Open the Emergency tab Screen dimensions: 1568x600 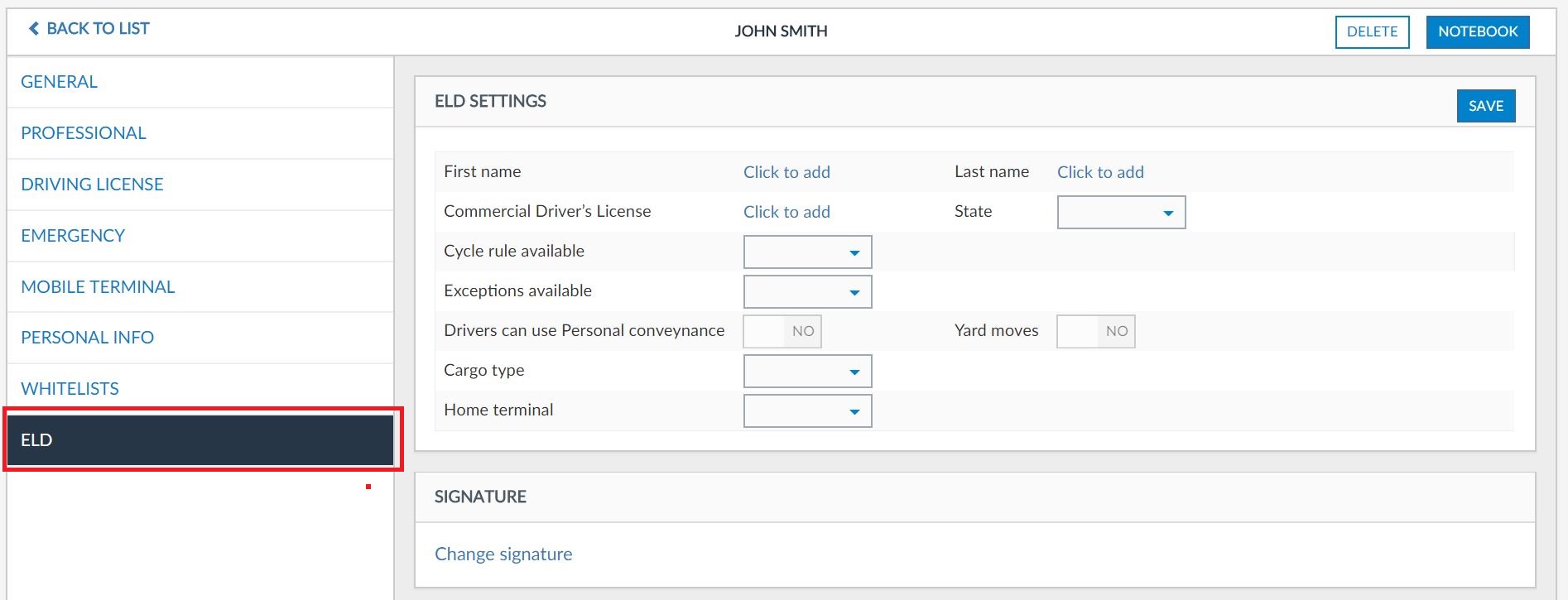(73, 236)
